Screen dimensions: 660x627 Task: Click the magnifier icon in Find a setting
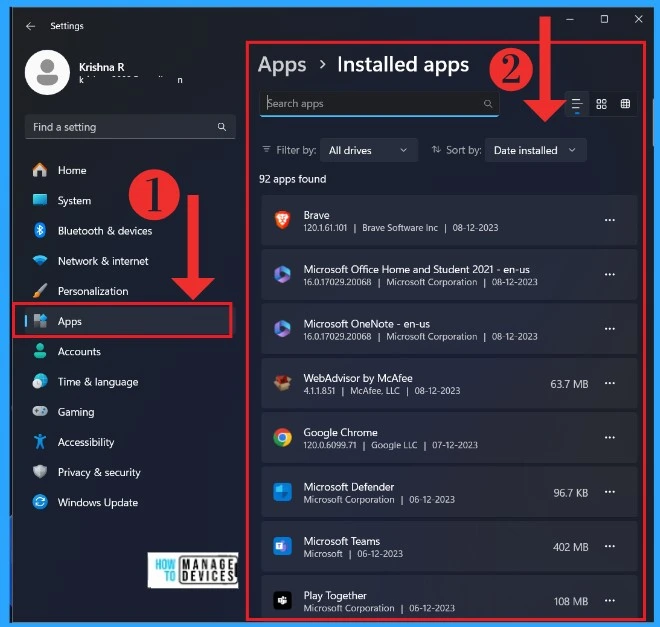click(x=222, y=127)
